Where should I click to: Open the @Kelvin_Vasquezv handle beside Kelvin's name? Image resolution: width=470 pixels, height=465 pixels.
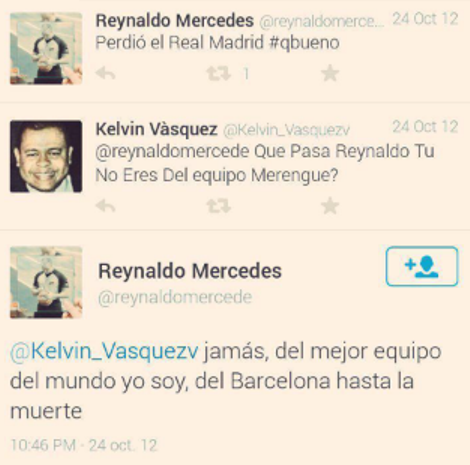tap(286, 130)
